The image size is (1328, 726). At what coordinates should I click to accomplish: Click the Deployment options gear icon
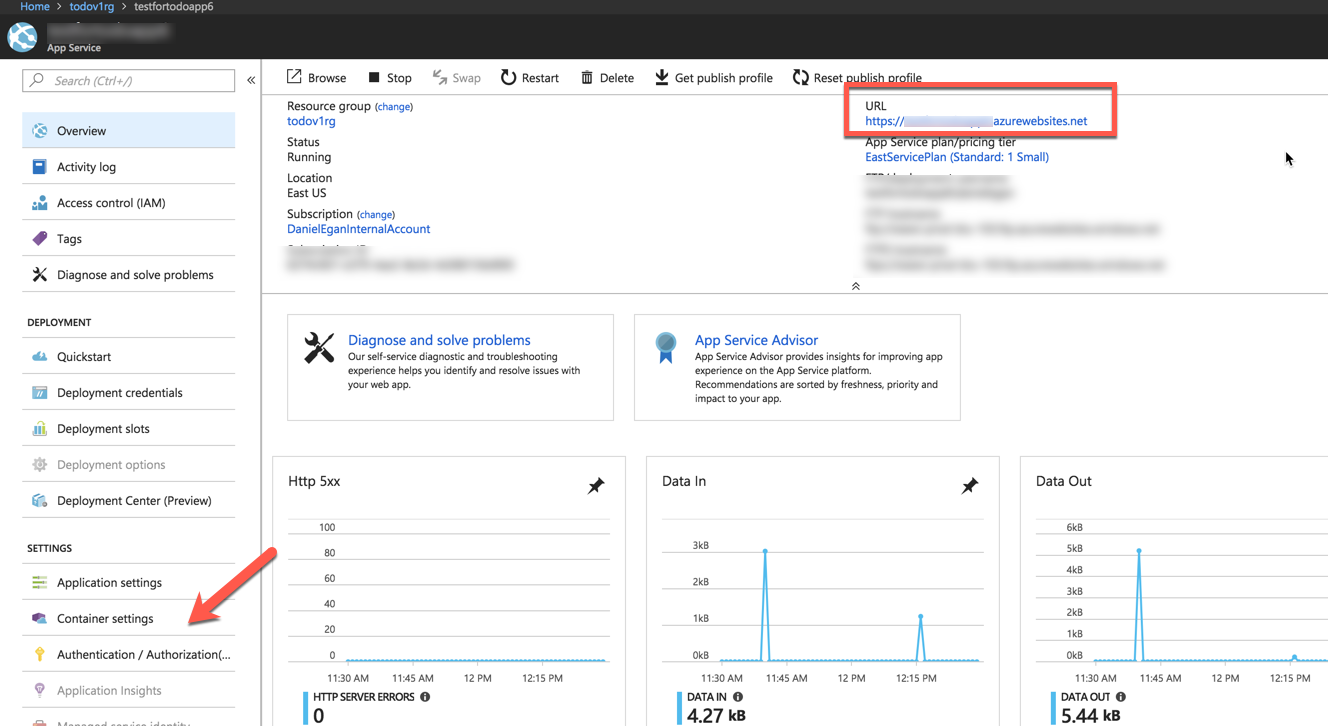coord(40,465)
